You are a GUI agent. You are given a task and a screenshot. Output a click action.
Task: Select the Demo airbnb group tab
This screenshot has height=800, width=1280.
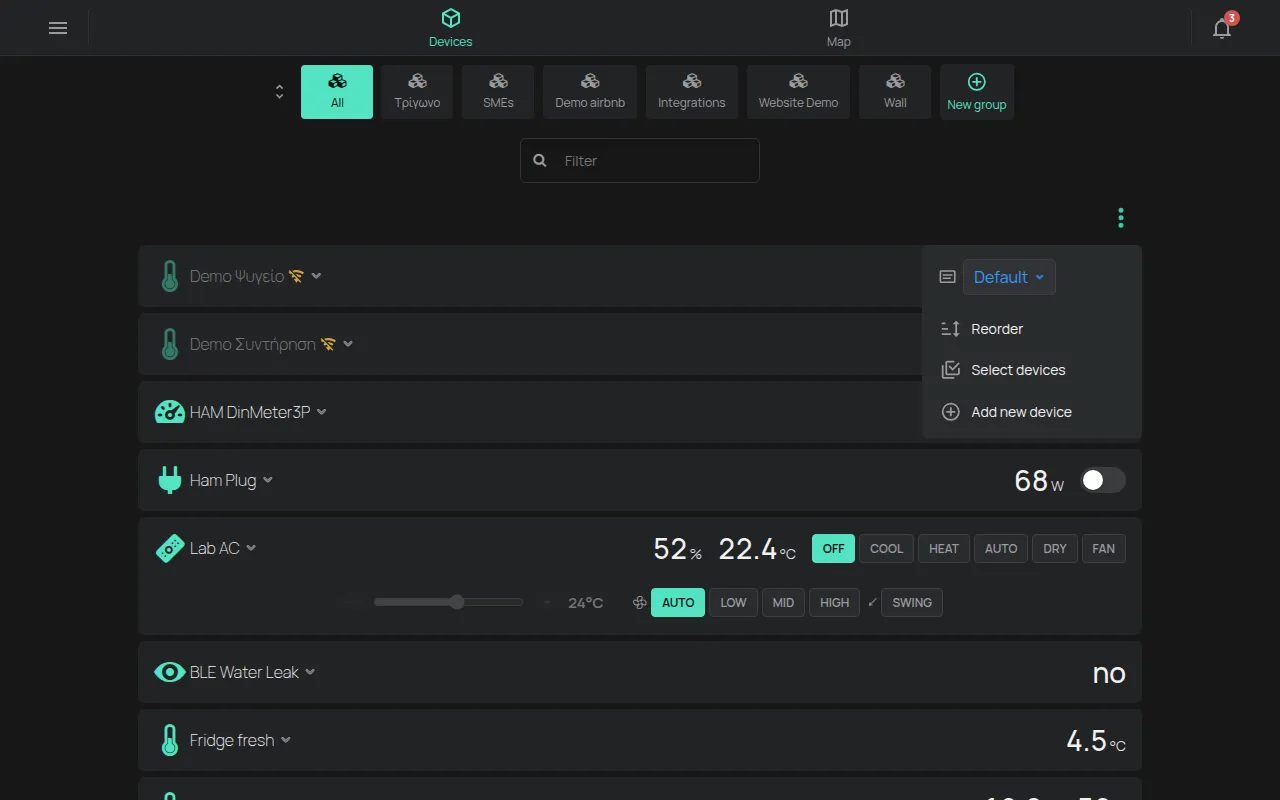[590, 92]
